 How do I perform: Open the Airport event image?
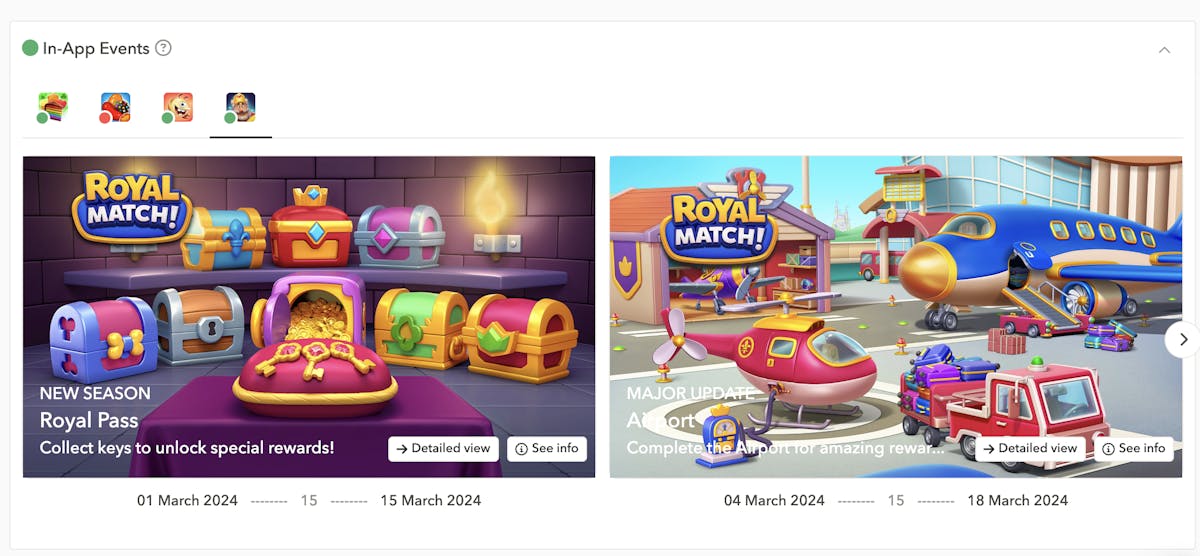[896, 316]
